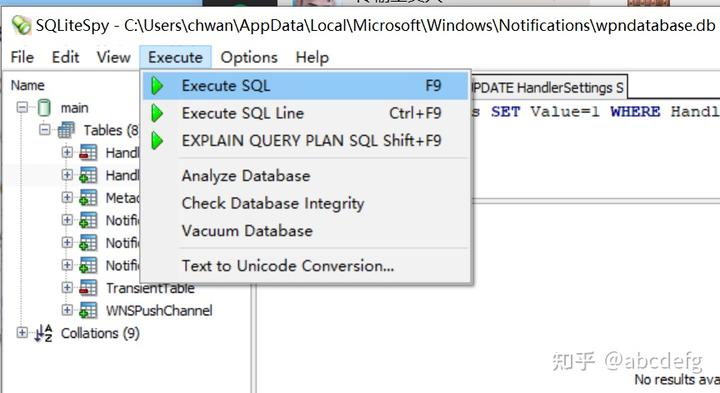
Task: Click the SQLiteSpy app icon in title bar
Action: pos(21,25)
